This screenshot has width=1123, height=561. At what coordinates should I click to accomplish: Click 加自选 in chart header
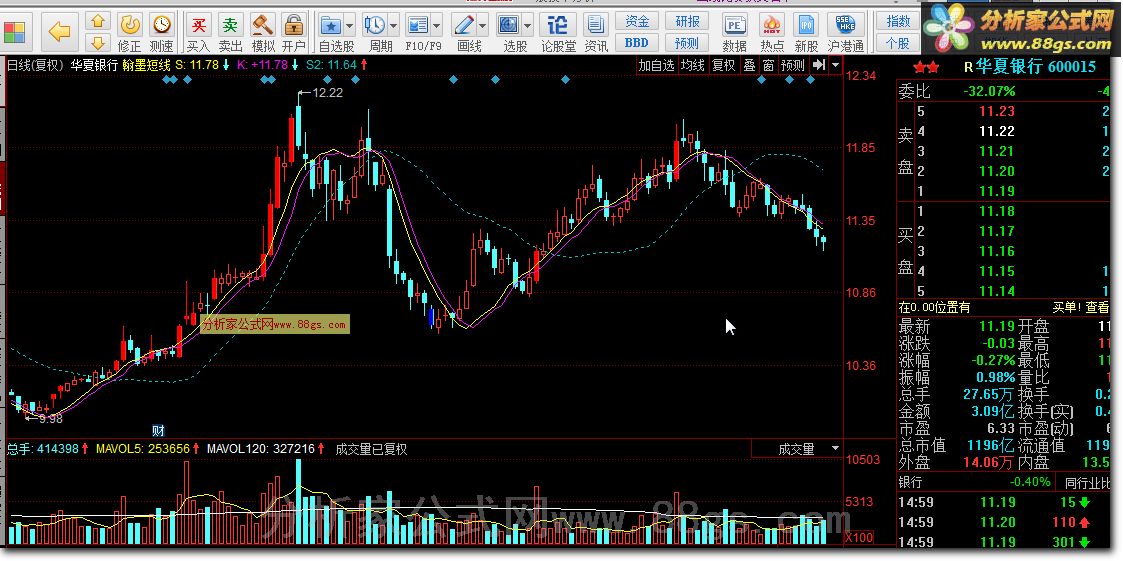coord(657,65)
